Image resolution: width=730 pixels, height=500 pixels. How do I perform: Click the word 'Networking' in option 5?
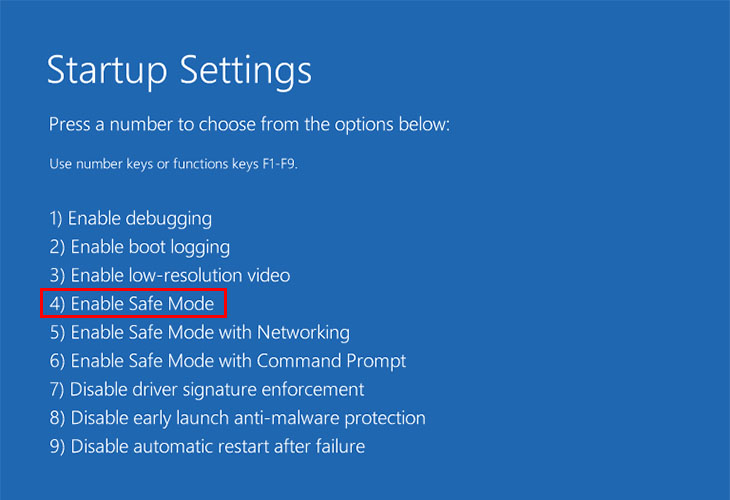304,333
